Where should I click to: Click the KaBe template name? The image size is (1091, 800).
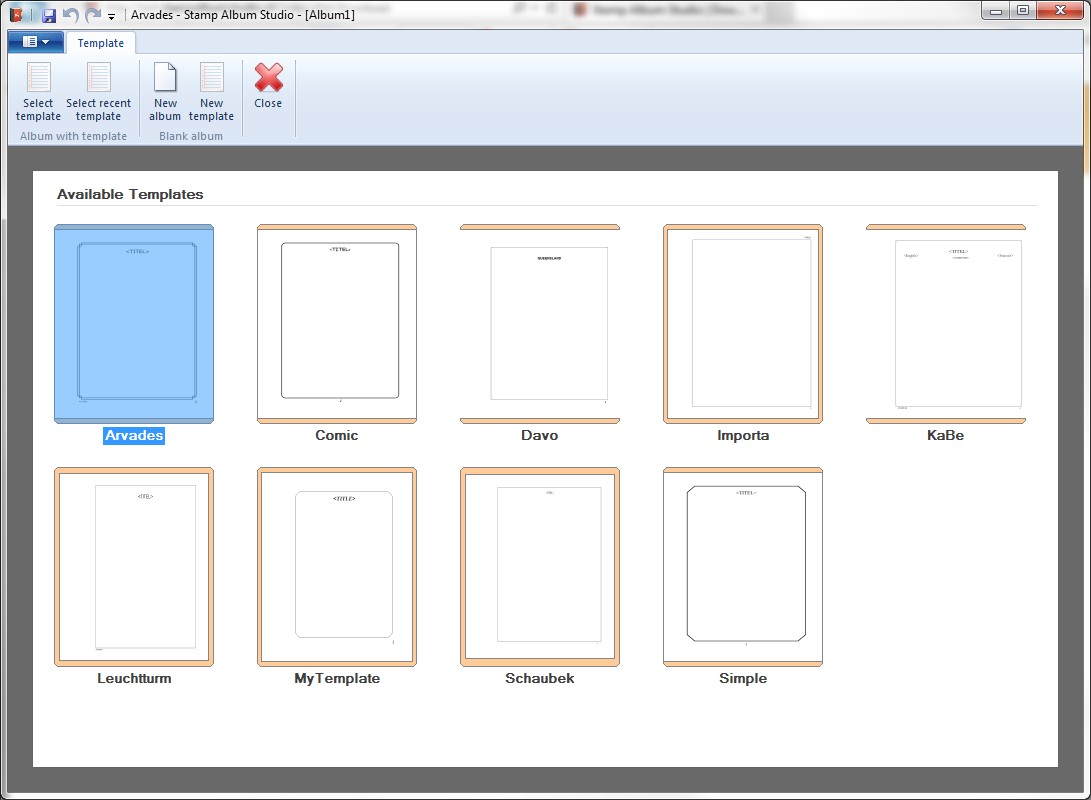946,435
